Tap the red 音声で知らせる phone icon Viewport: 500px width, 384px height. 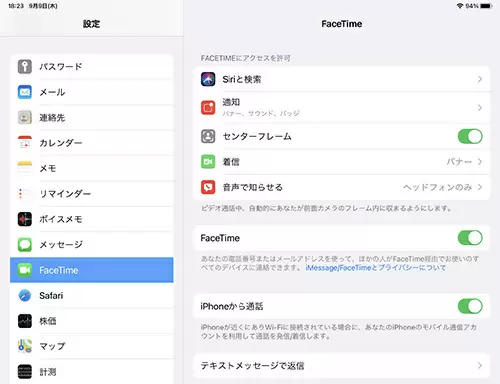(x=208, y=187)
